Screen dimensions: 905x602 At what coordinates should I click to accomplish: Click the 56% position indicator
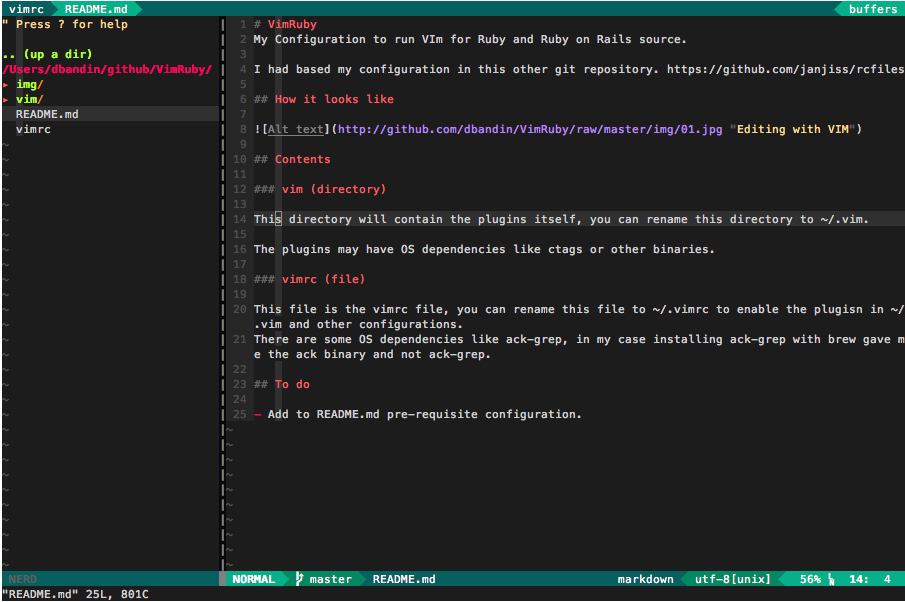810,579
